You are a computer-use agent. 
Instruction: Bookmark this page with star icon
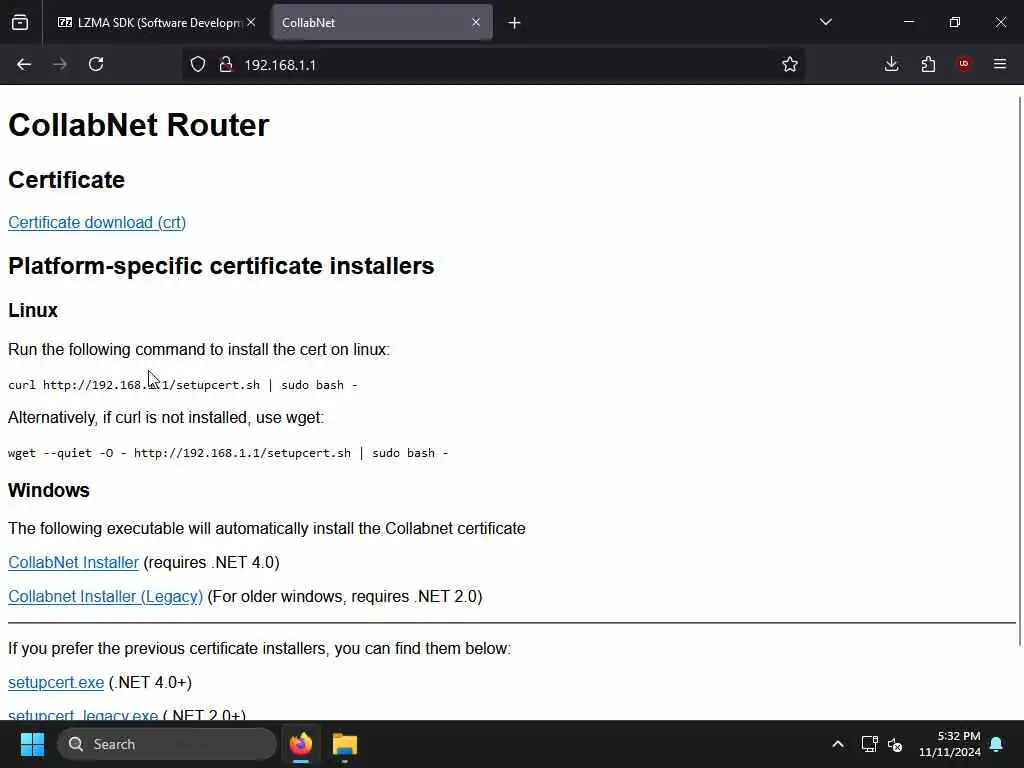pos(790,64)
